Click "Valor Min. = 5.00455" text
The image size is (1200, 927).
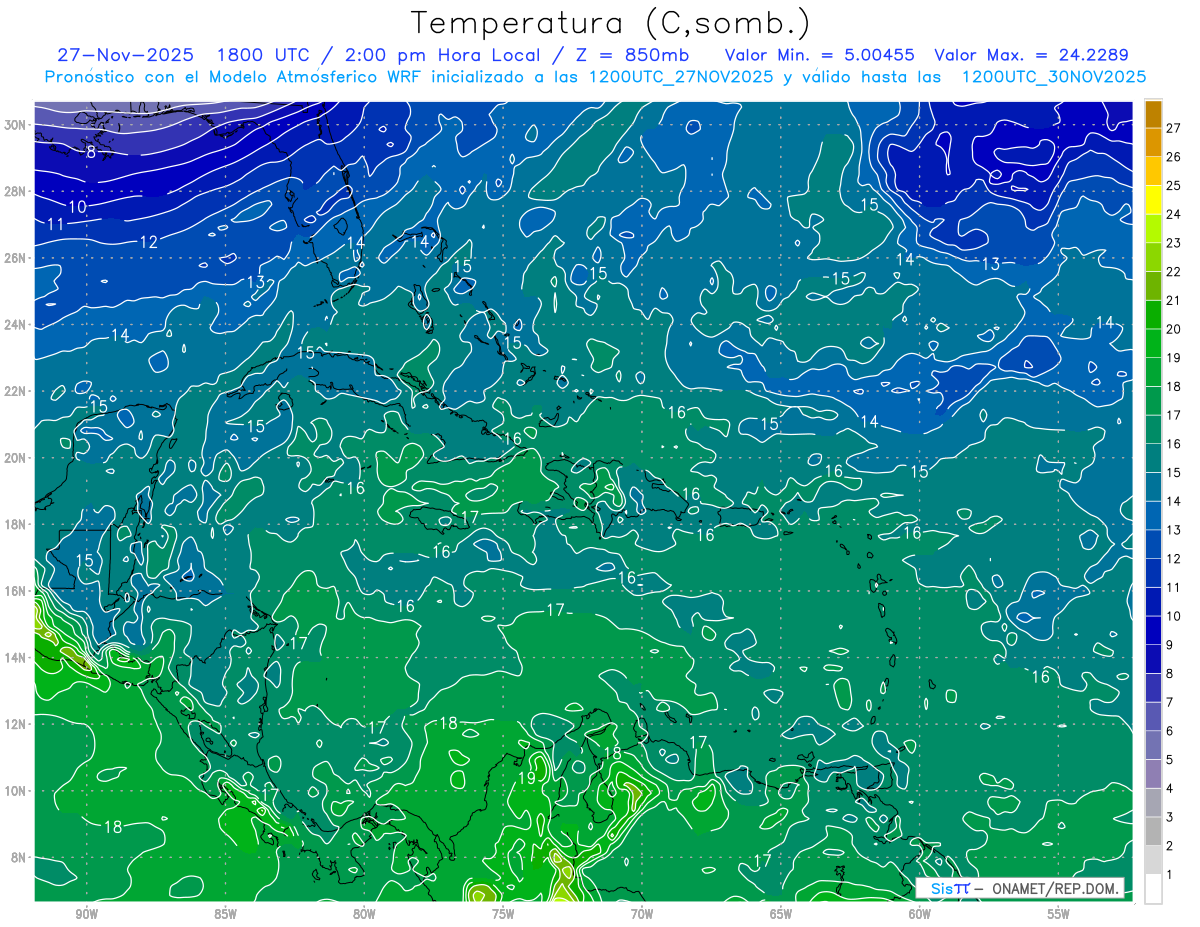tap(819, 55)
